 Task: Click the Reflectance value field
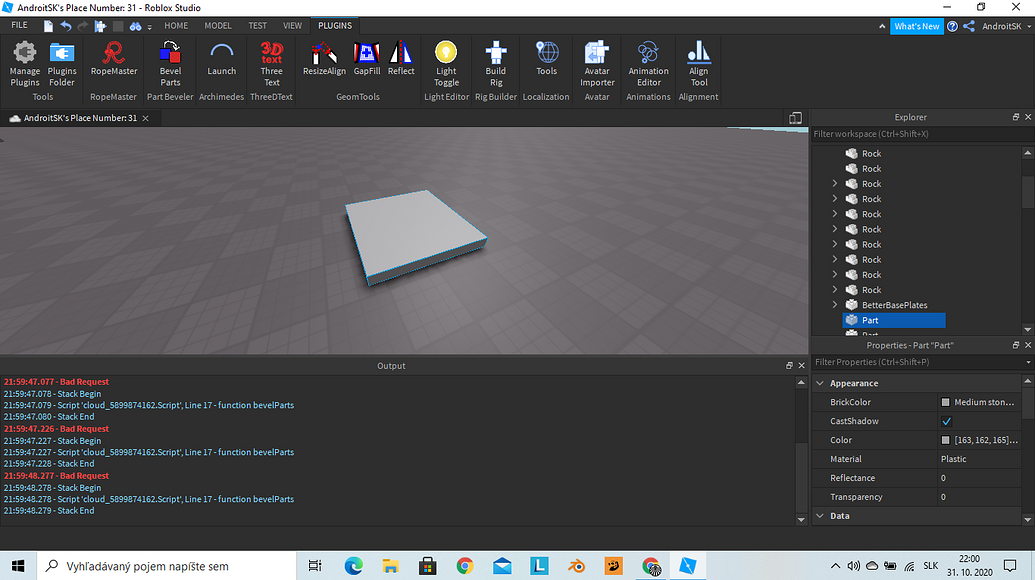tap(980, 478)
